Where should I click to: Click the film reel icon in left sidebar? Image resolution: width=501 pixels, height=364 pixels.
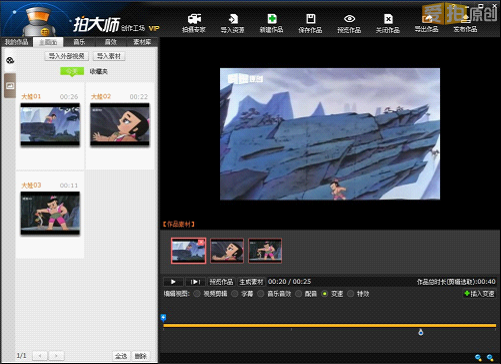click(10, 60)
